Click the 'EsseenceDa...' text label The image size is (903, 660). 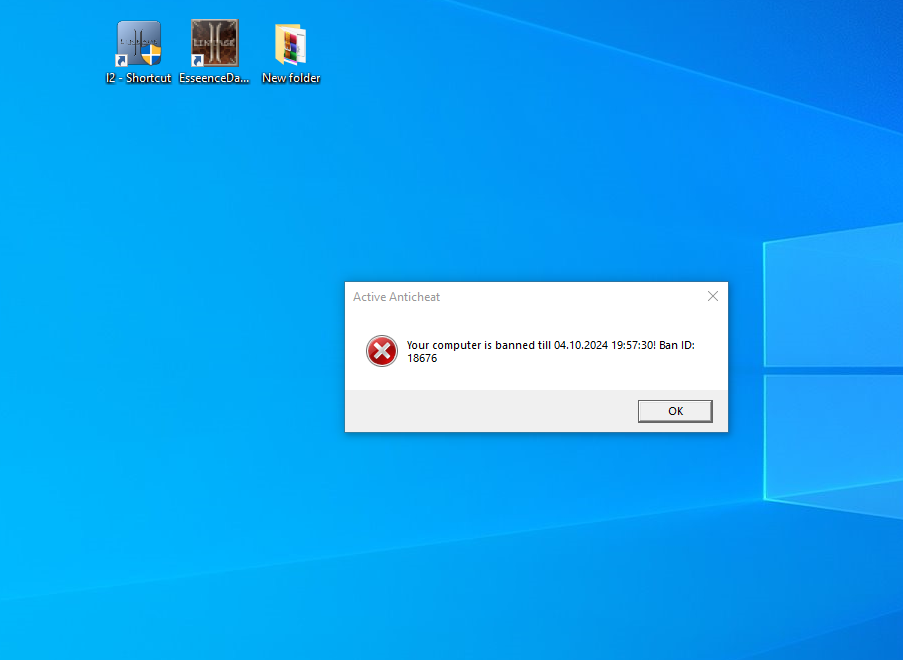[215, 78]
